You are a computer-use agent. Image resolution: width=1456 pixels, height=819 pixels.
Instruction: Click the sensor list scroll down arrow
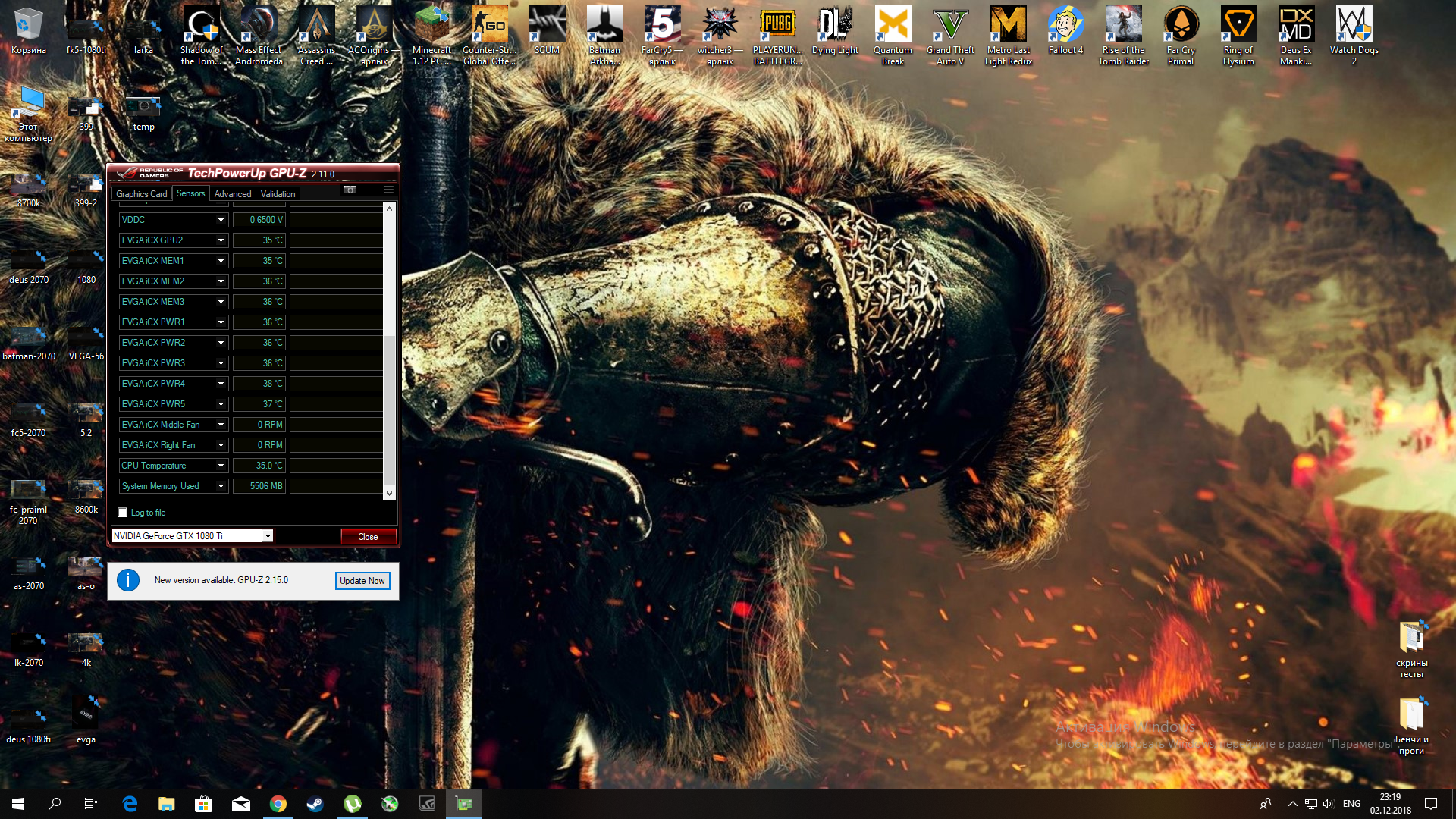(389, 494)
